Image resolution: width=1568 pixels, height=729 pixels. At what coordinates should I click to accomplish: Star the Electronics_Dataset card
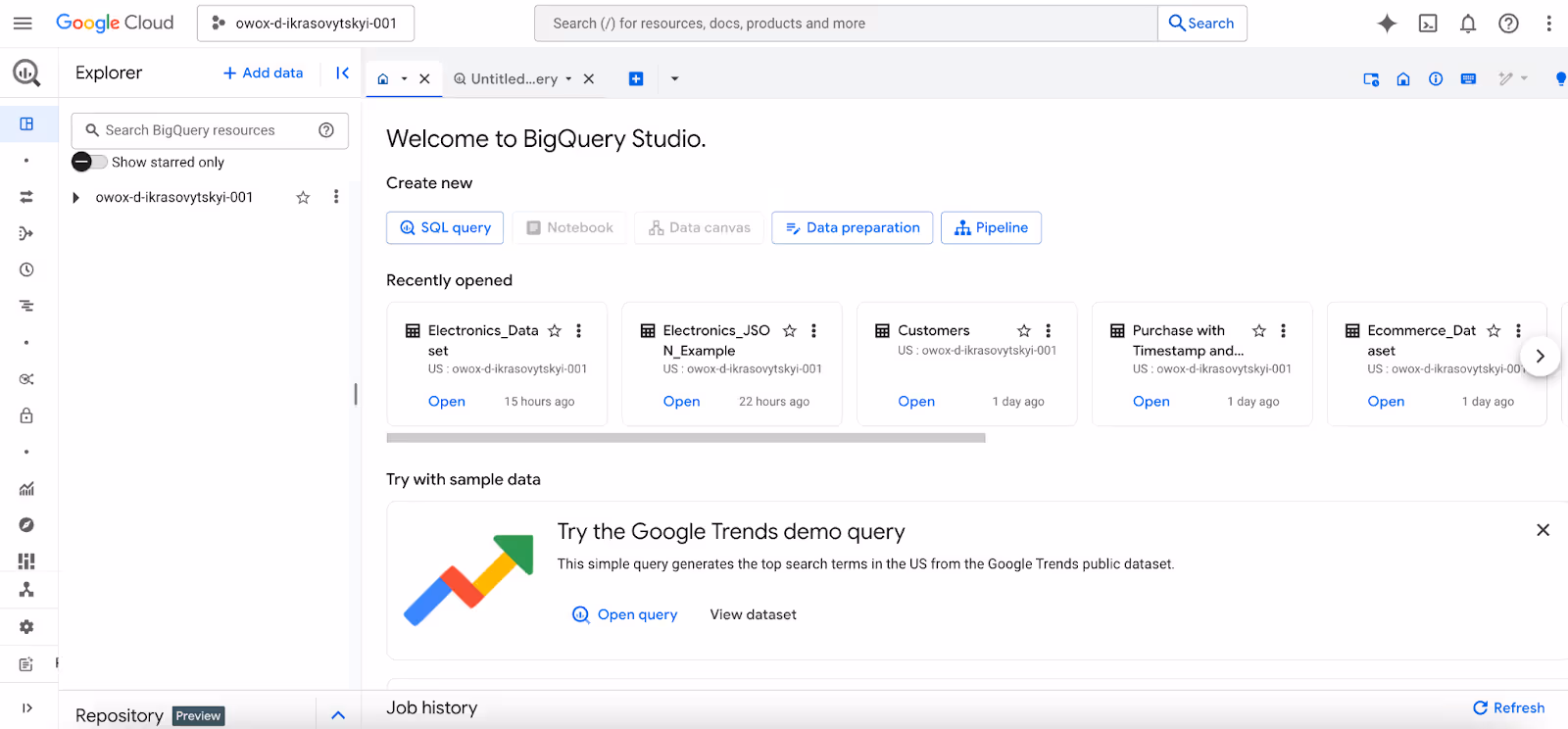click(x=555, y=330)
